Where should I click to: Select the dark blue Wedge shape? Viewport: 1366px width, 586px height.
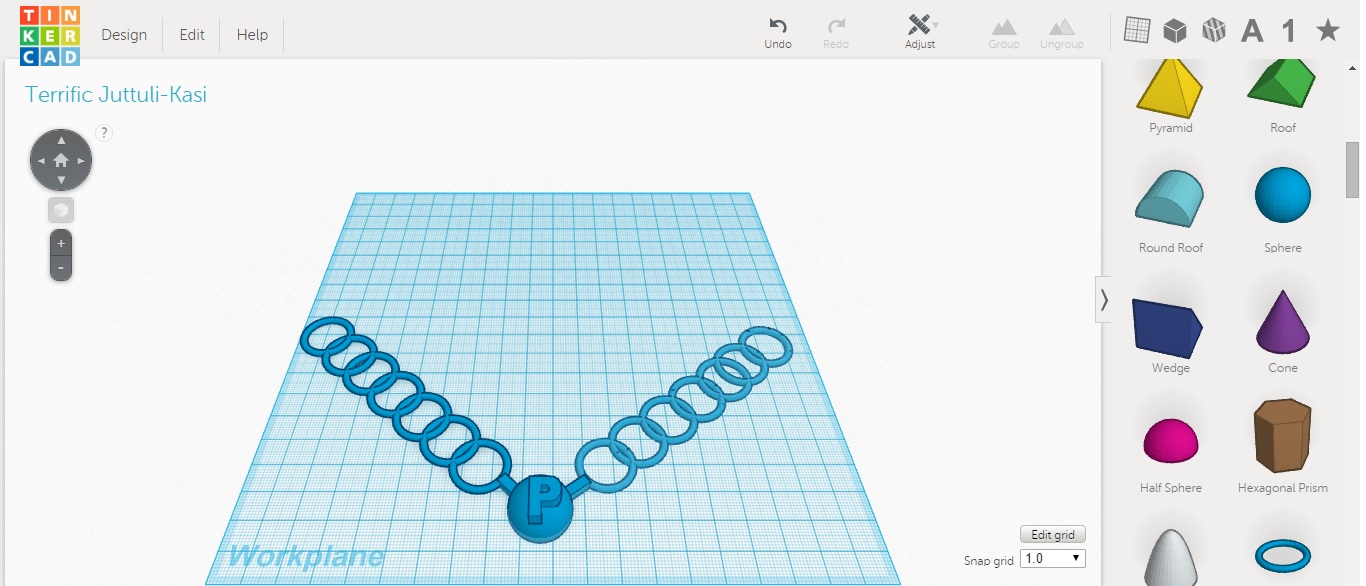click(x=1168, y=328)
